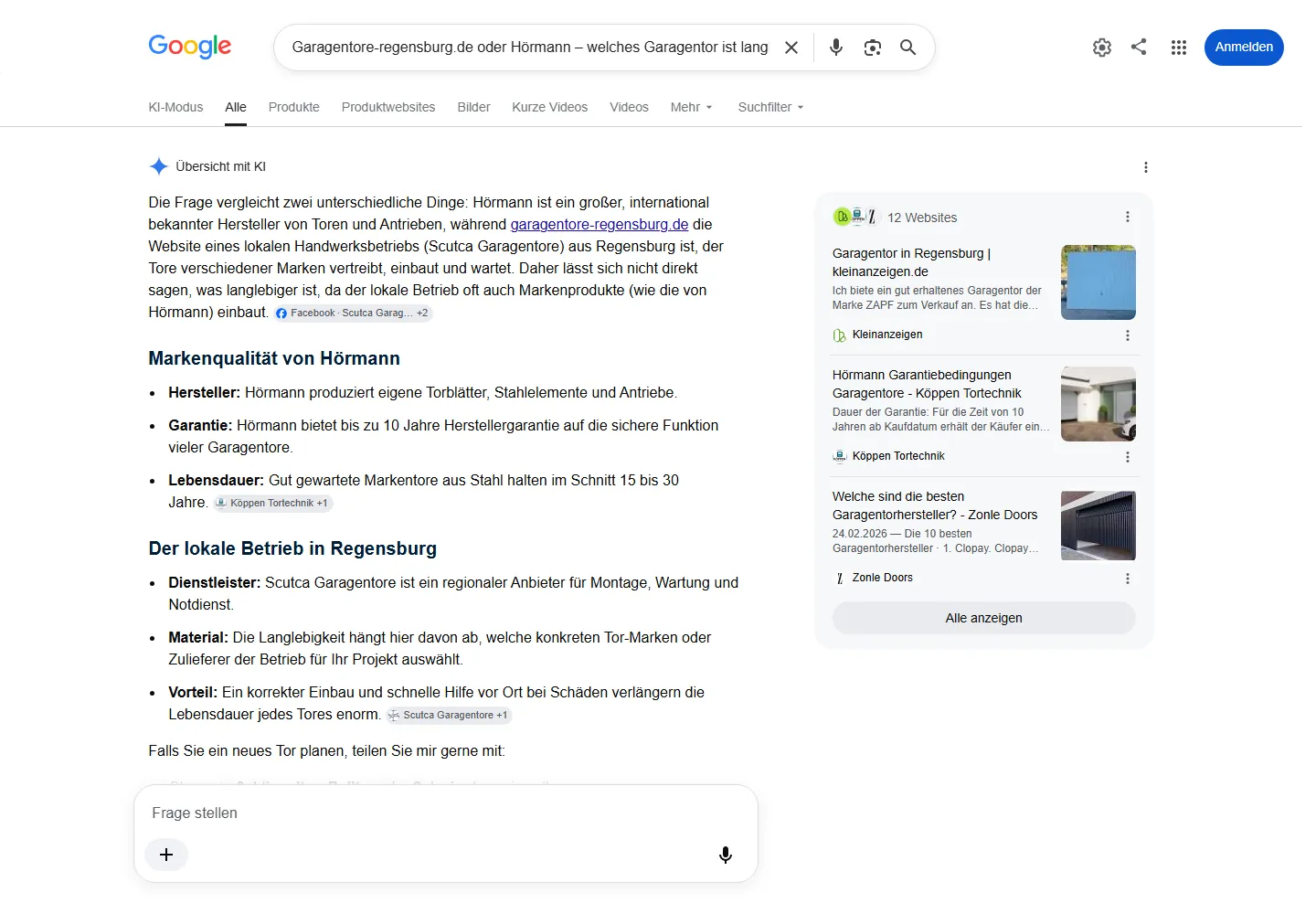Open three-dot menu for Zonle Doors source

1128,579
